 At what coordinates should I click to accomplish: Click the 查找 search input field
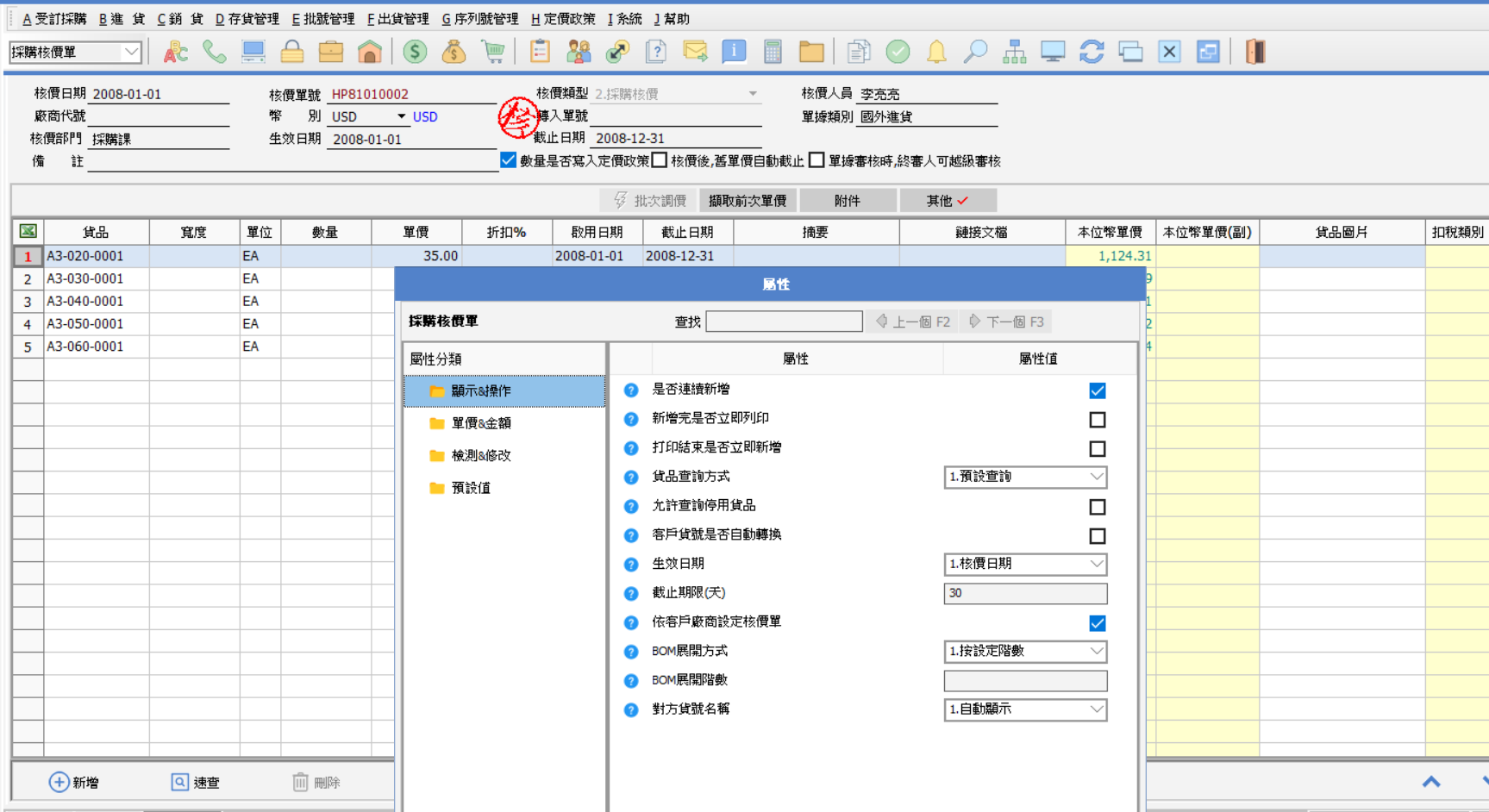point(784,322)
